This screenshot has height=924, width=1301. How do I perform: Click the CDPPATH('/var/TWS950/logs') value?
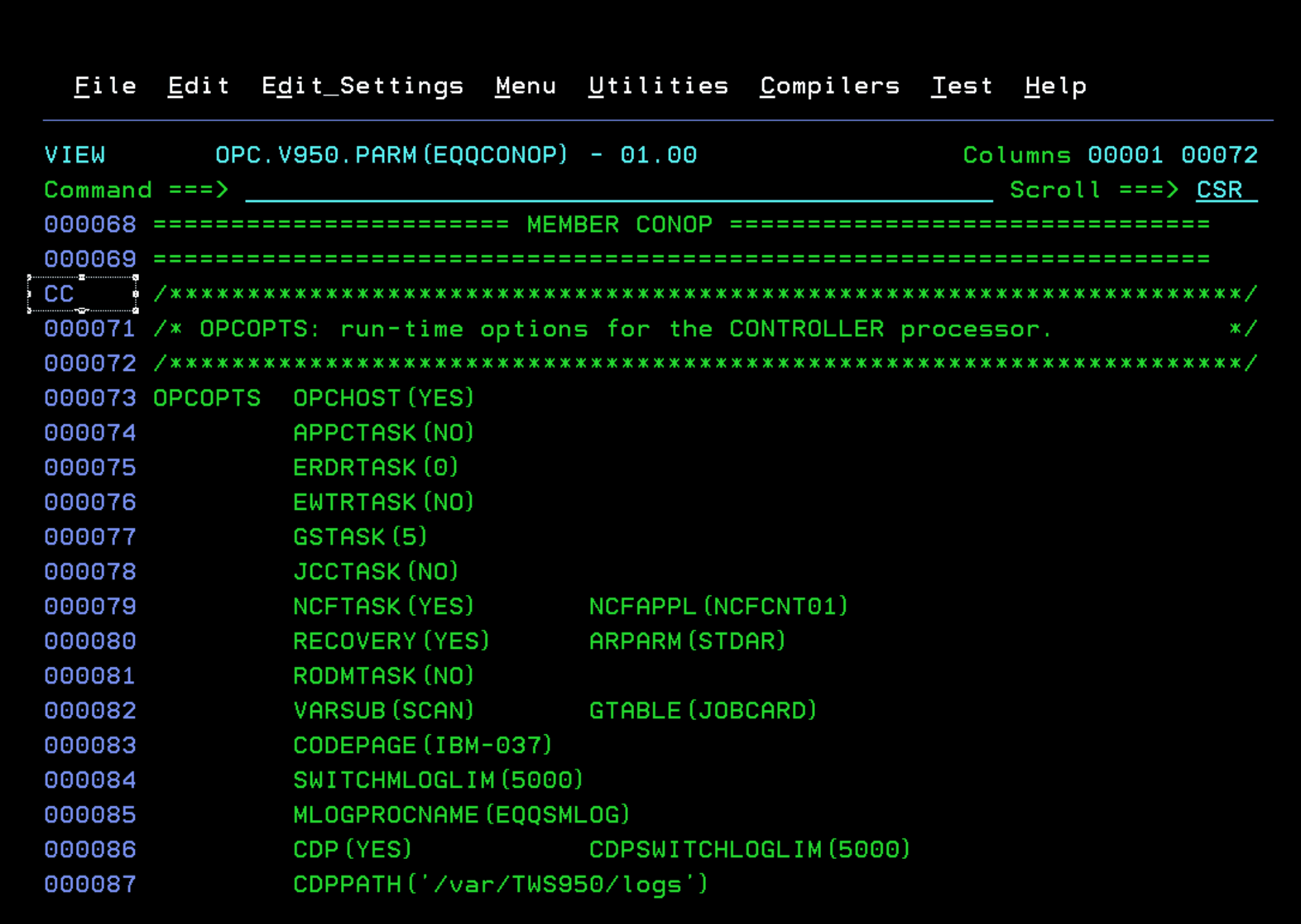[500, 884]
